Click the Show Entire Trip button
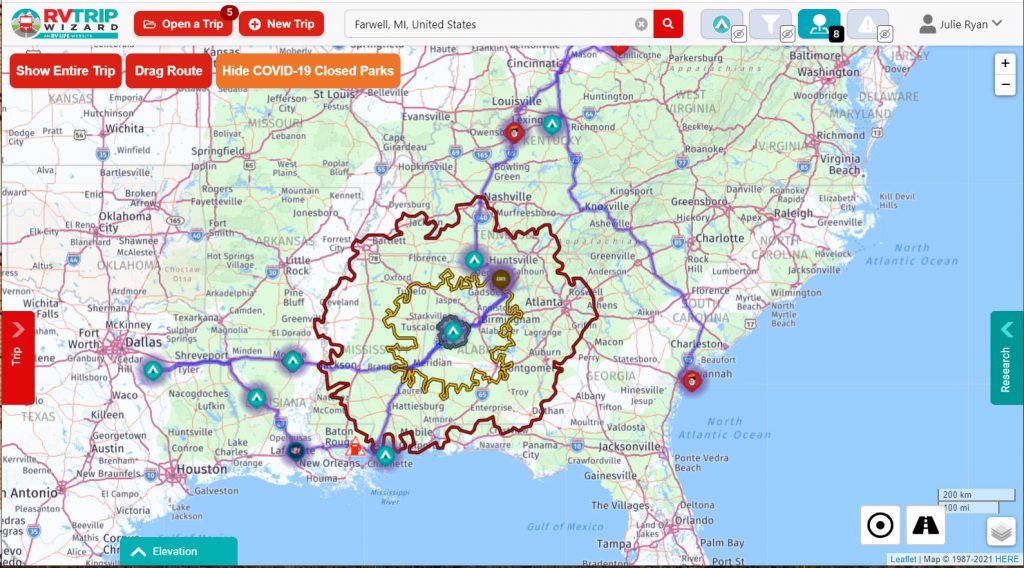 pos(65,71)
